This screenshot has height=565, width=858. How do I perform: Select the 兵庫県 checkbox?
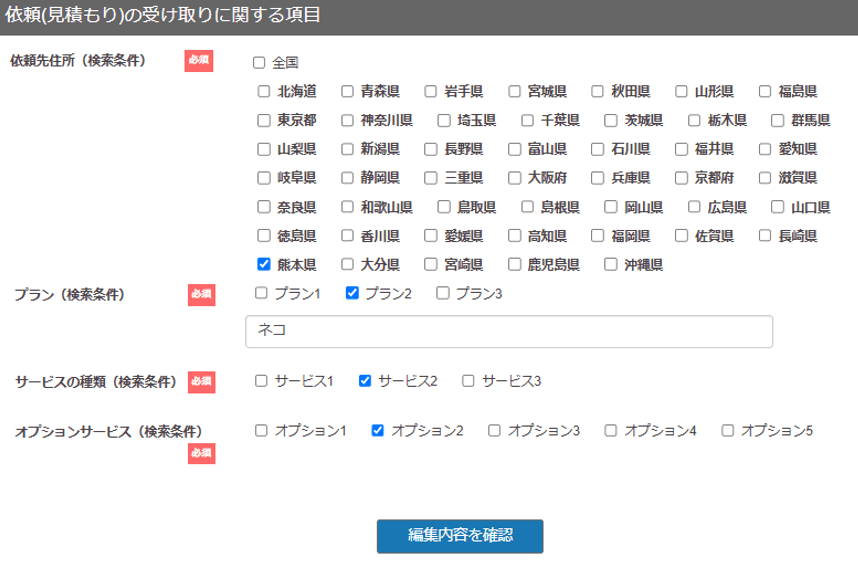[598, 178]
